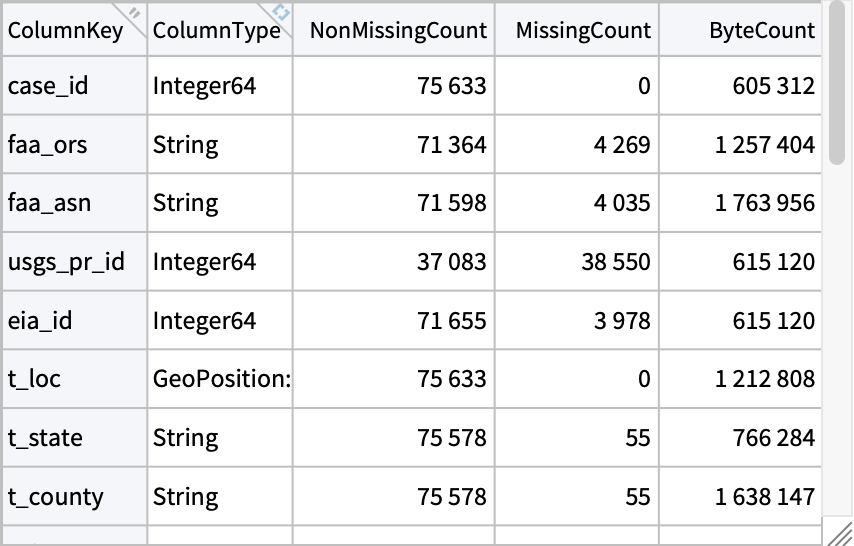This screenshot has width=854, height=546.
Task: Select the ColumnKey column header
Action: pyautogui.click(x=66, y=31)
